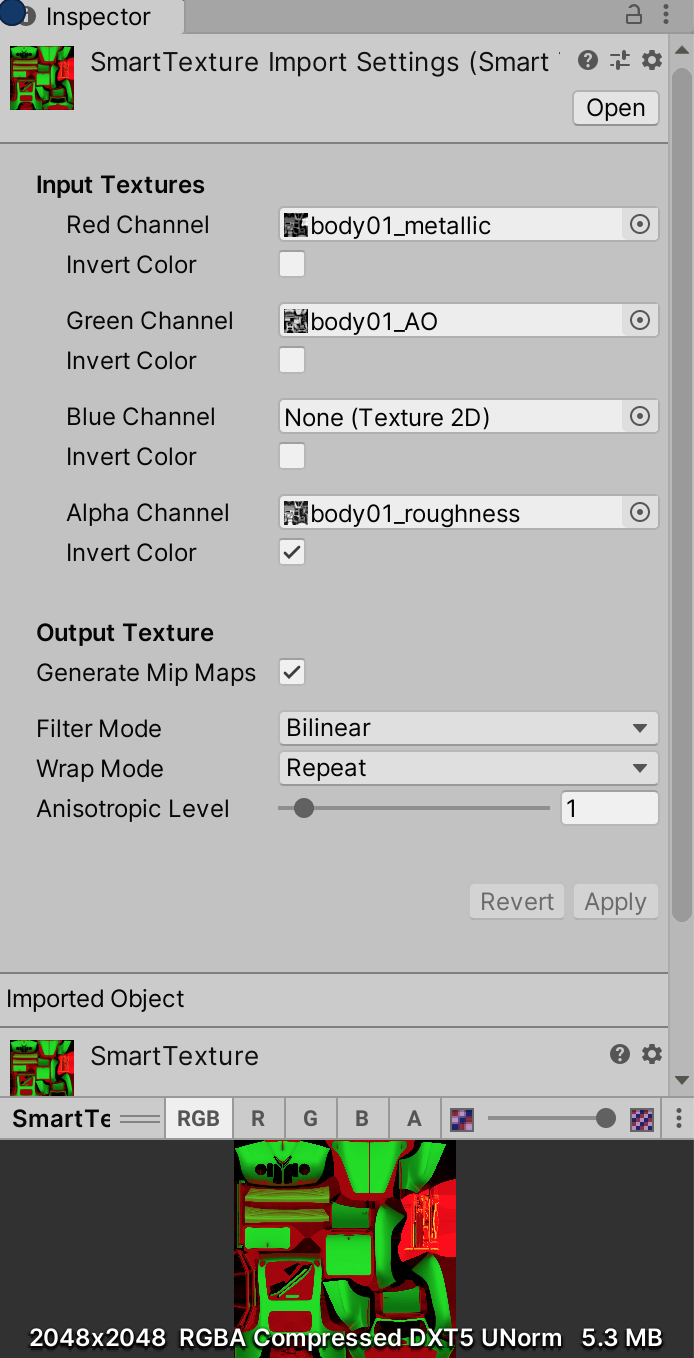The width and height of the screenshot is (694, 1358).
Task: Disable Invert Color for Alpha Channel
Action: click(x=292, y=553)
